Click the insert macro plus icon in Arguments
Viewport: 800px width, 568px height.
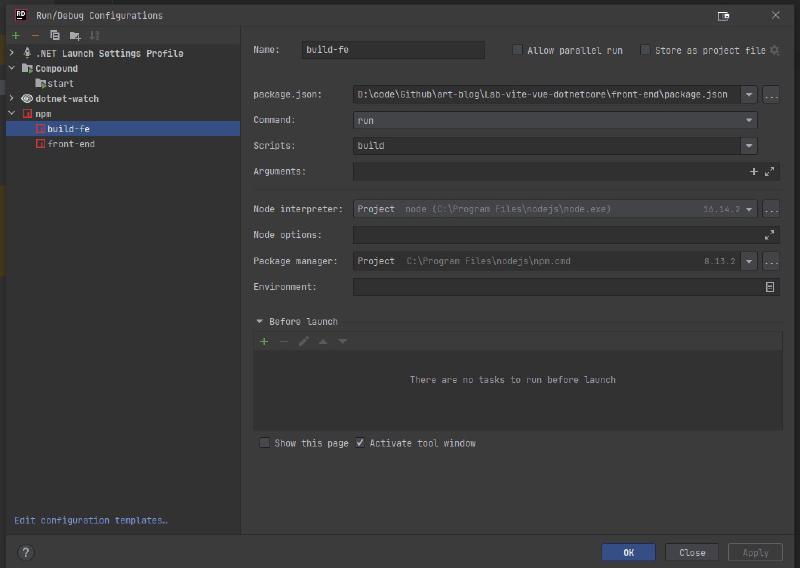coord(754,172)
